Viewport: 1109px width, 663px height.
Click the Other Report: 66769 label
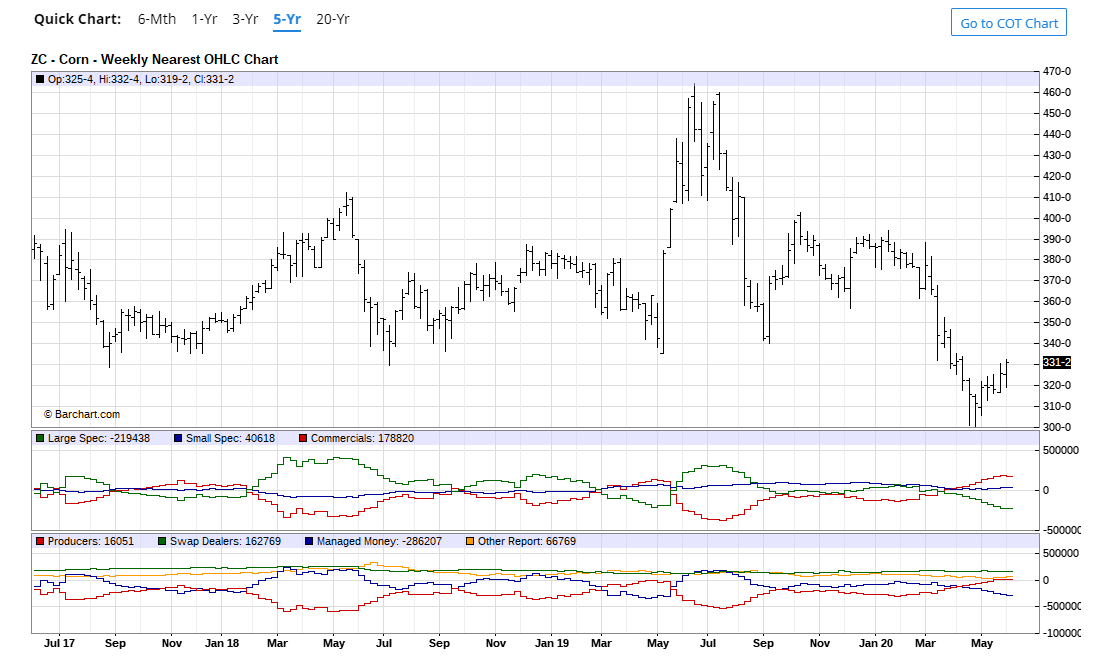pyautogui.click(x=527, y=541)
